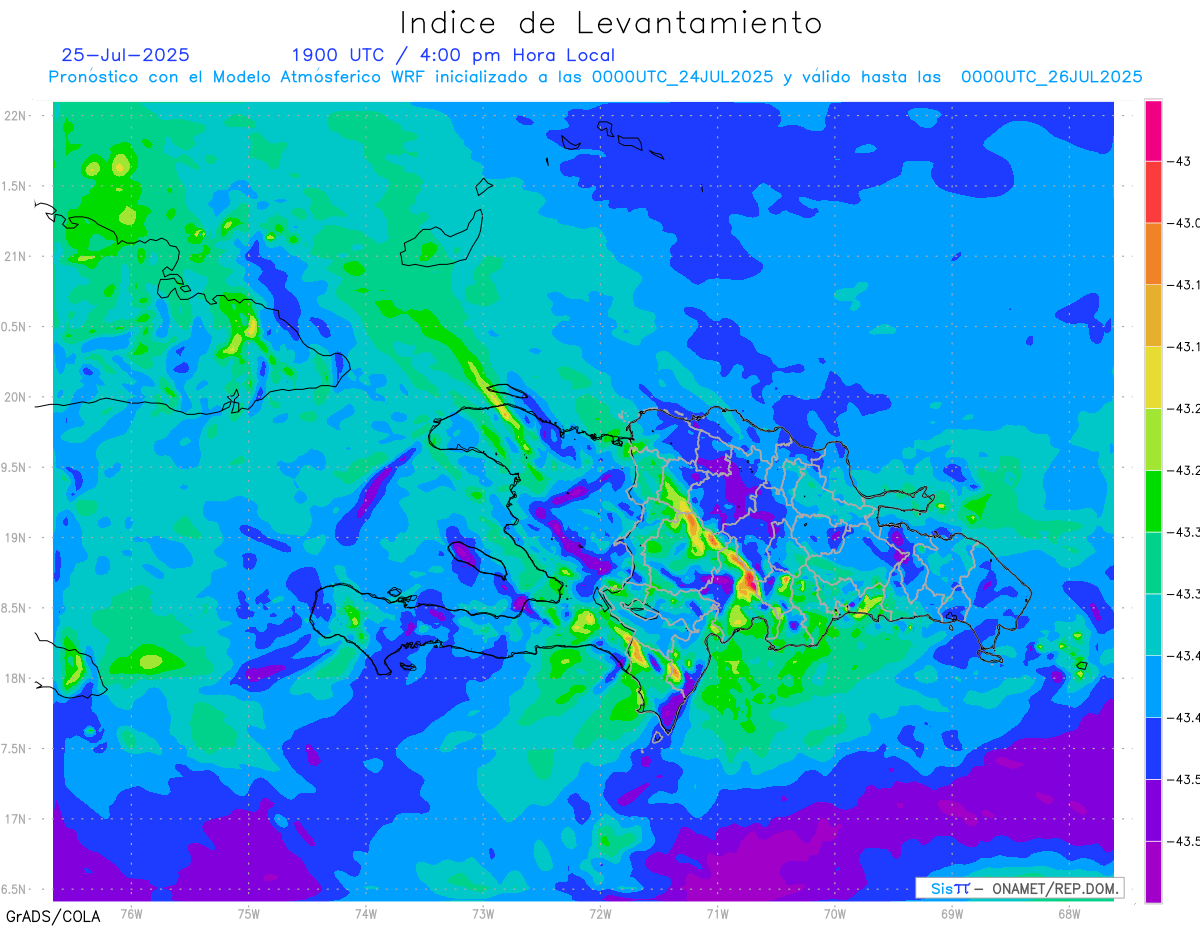Click the '69W' longitude label
This screenshot has width=1200, height=927.
952,913
